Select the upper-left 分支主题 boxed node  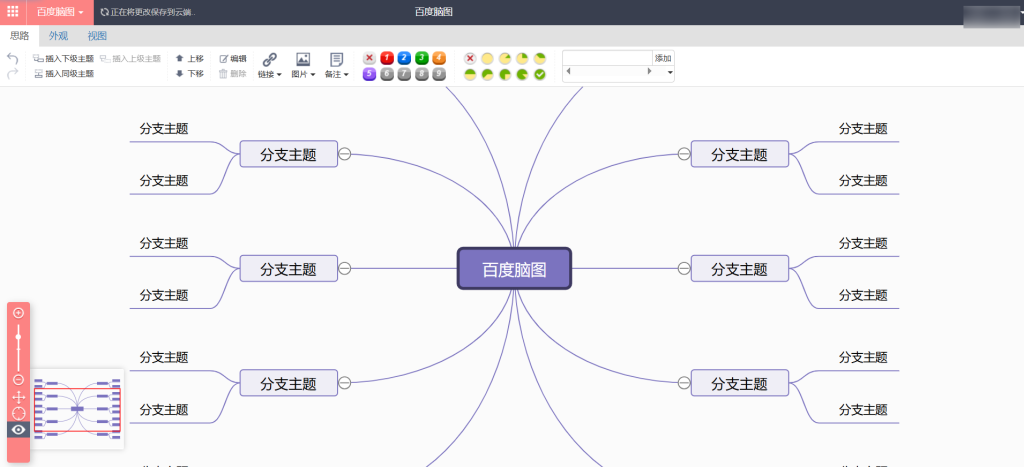click(289, 154)
